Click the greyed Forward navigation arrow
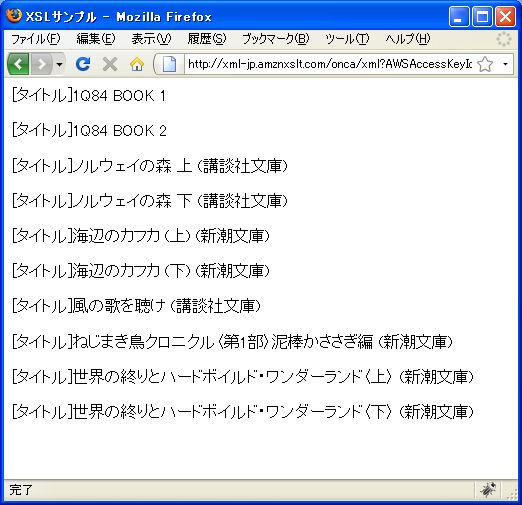 pyautogui.click(x=41, y=64)
